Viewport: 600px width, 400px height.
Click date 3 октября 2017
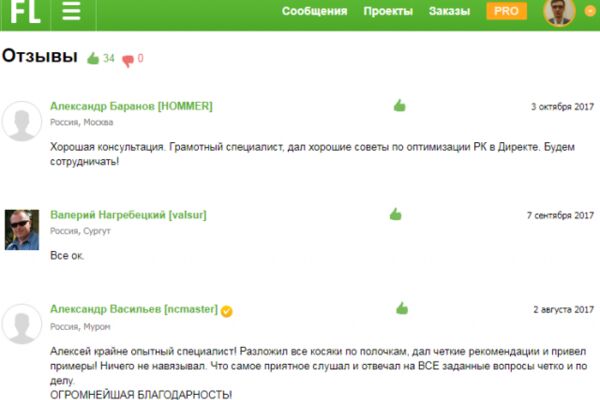[562, 107]
